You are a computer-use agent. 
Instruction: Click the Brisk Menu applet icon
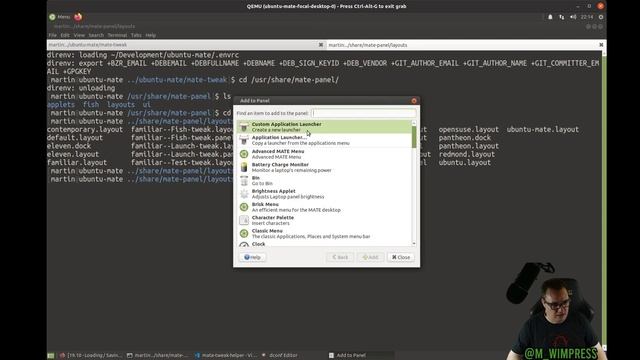[x=244, y=207]
